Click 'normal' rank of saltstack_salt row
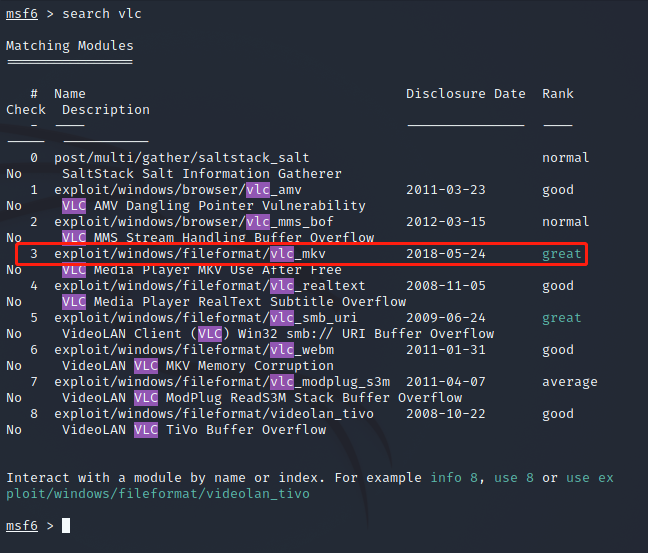The image size is (648, 553). 566,158
